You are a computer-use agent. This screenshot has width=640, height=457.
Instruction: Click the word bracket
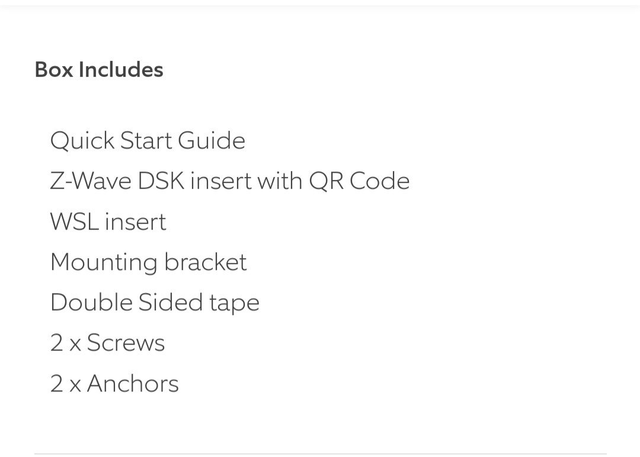[x=205, y=262]
